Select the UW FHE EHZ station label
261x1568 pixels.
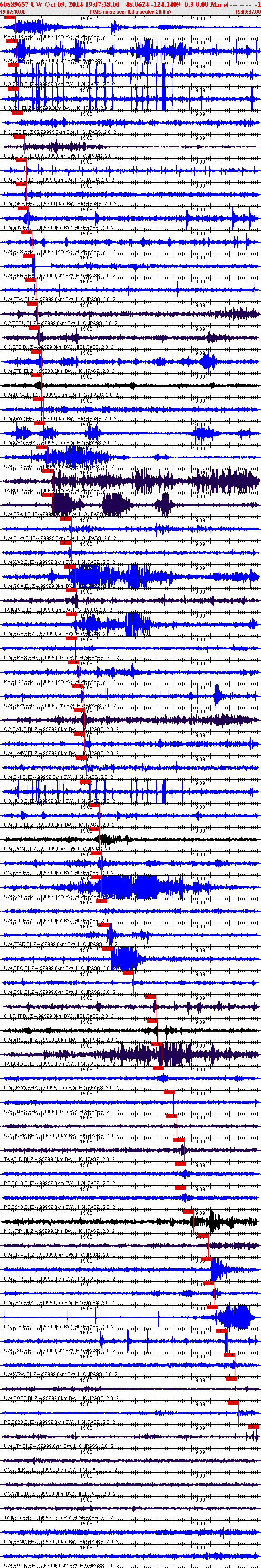pos(60,825)
